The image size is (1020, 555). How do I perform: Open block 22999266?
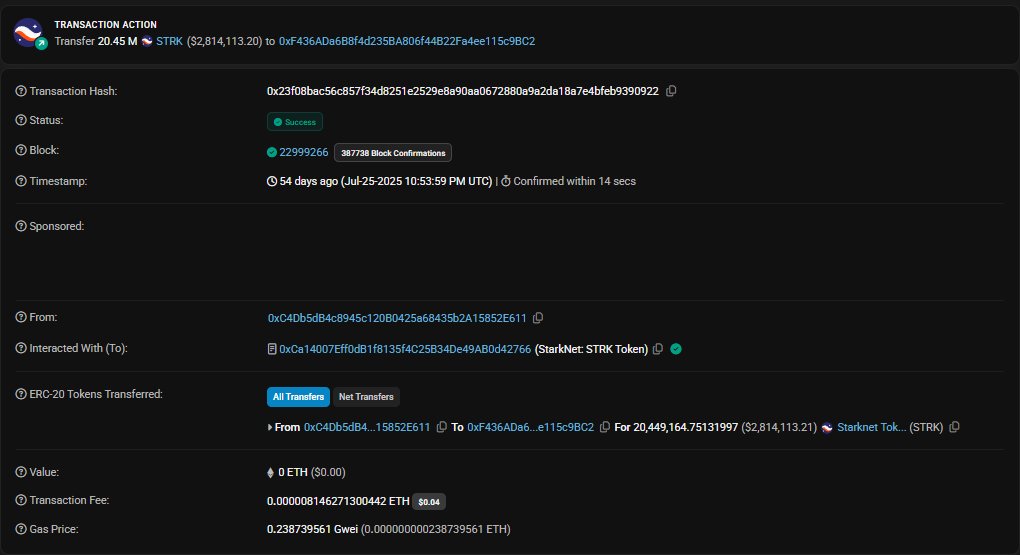[x=304, y=152]
